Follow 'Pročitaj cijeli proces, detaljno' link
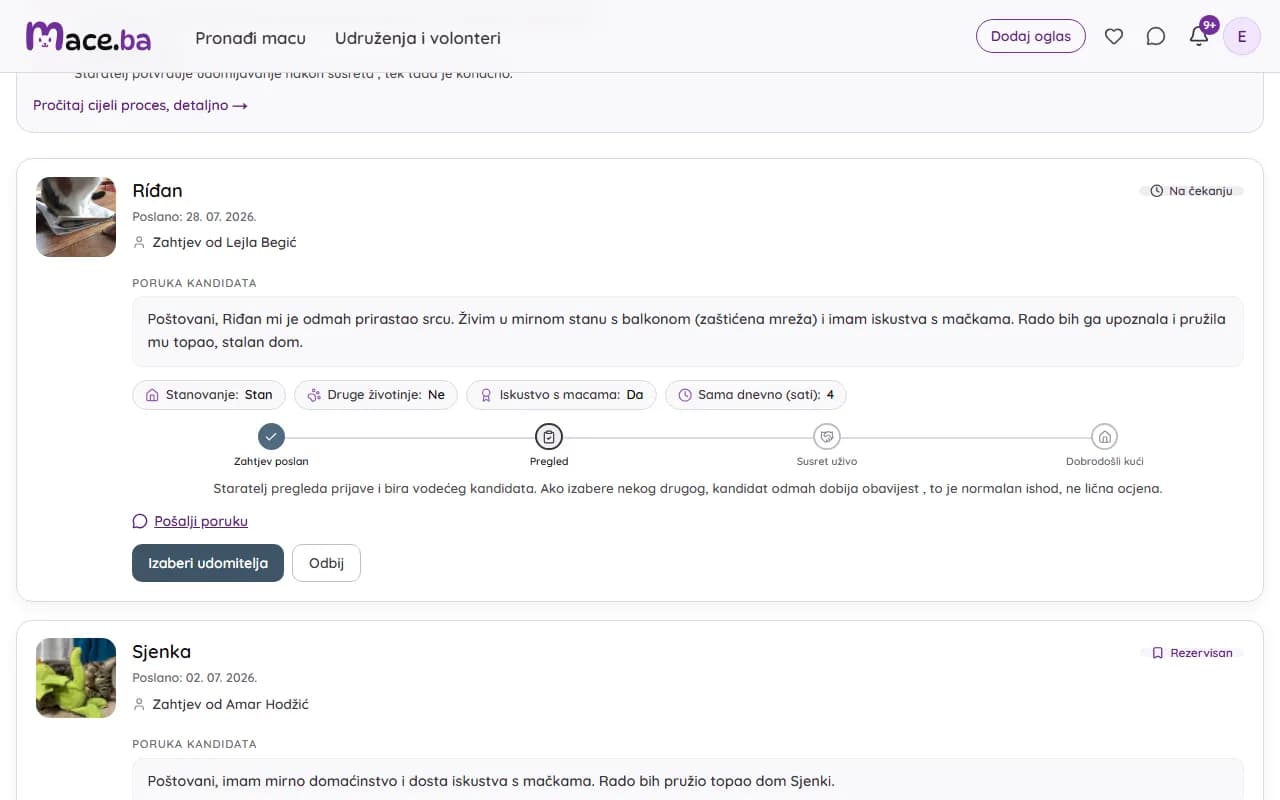1280x800 pixels. click(x=140, y=105)
